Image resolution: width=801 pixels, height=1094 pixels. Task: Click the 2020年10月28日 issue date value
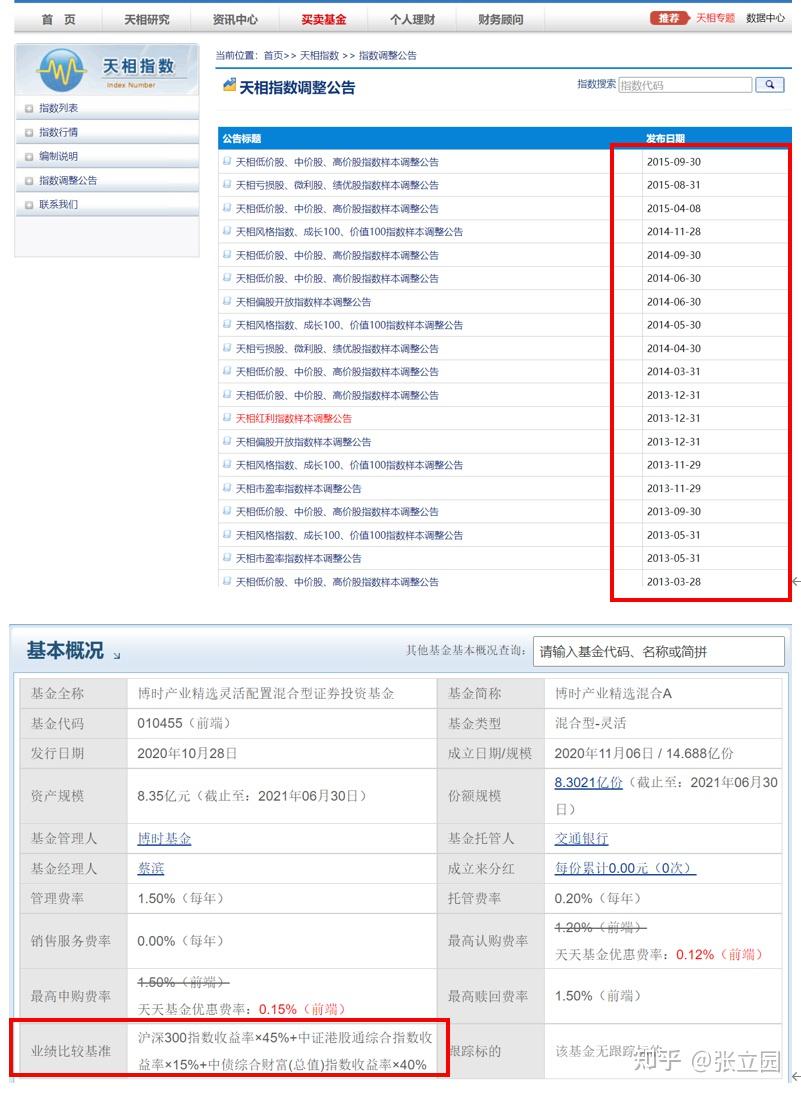coord(187,754)
